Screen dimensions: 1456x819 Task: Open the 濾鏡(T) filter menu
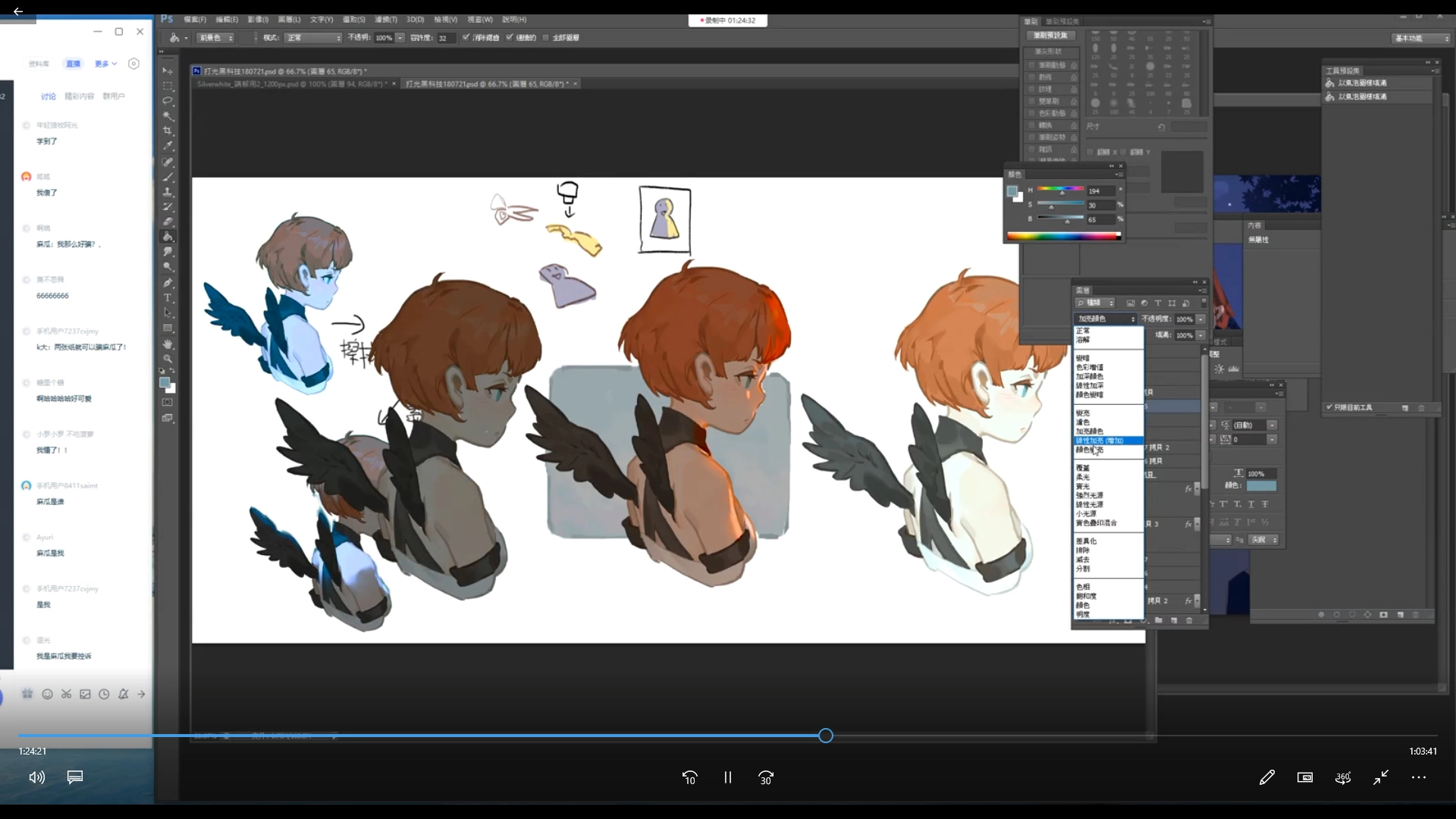point(385,20)
